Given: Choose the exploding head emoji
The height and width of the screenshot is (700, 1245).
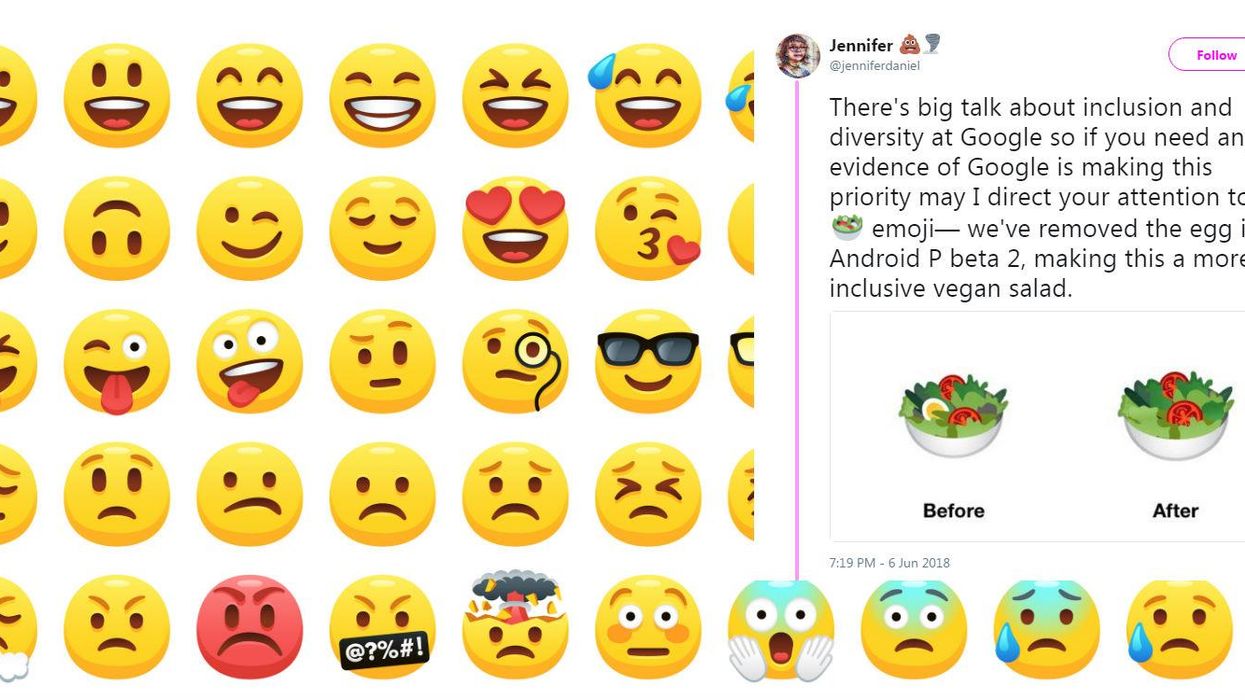Looking at the screenshot, I should 515,622.
